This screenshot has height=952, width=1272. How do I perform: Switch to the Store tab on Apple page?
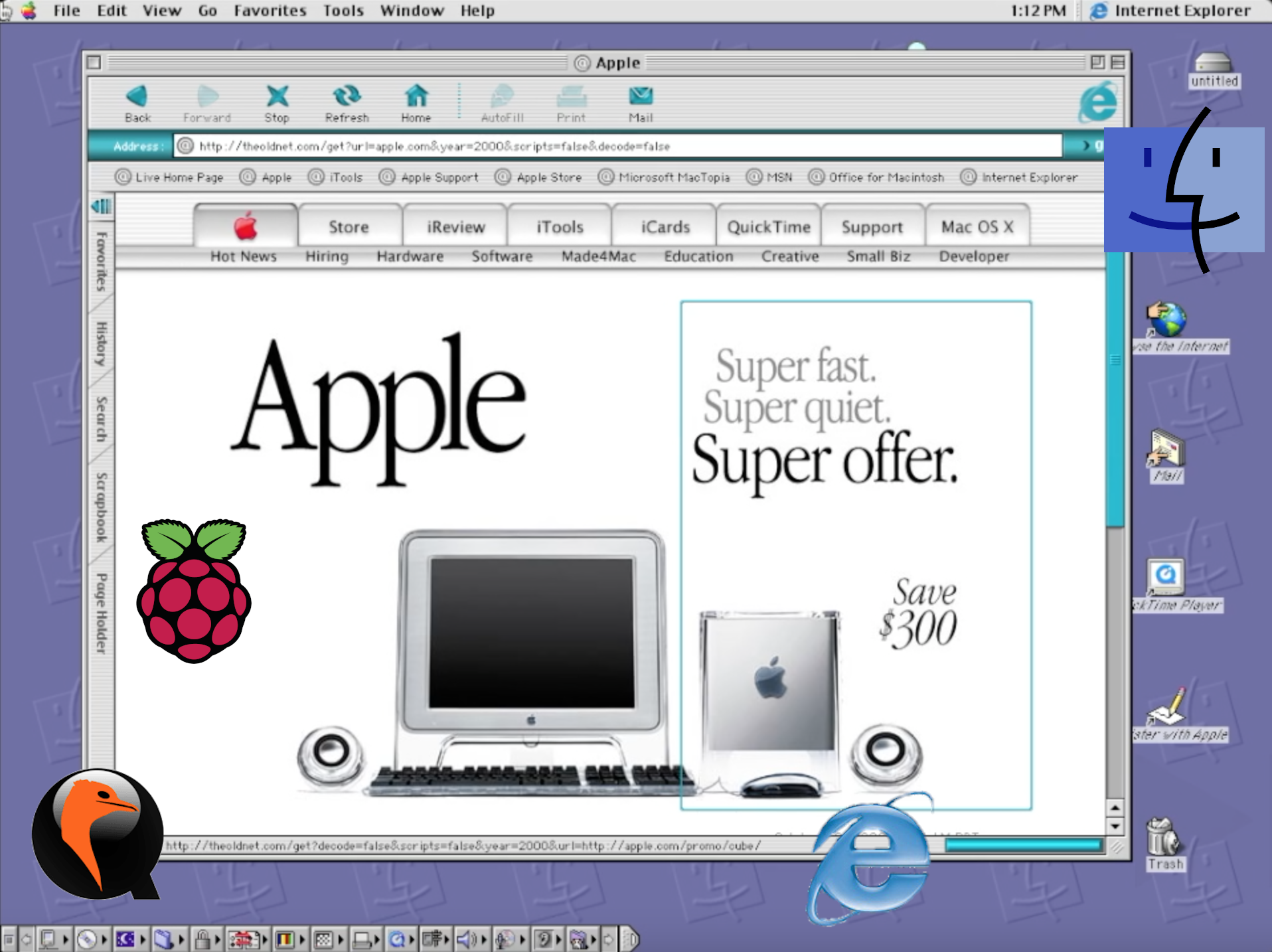pos(349,227)
